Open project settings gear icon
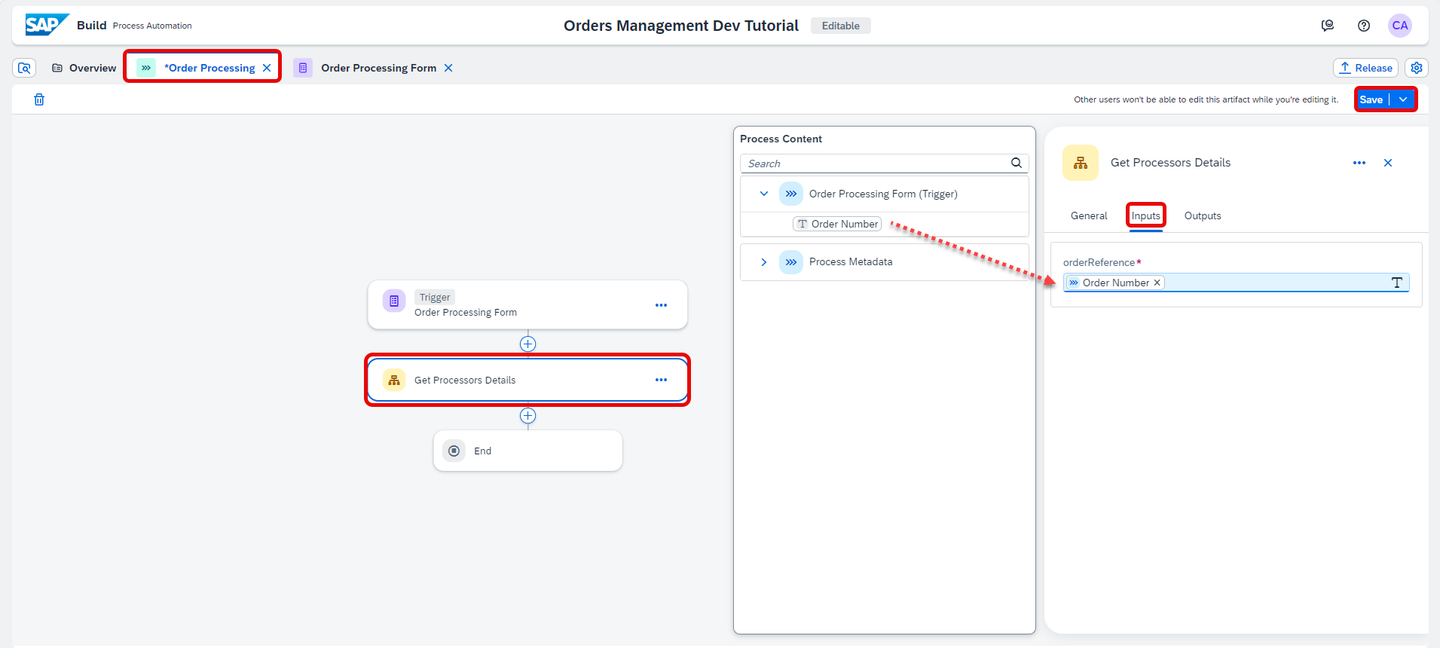This screenshot has height=648, width=1440. pos(1416,68)
